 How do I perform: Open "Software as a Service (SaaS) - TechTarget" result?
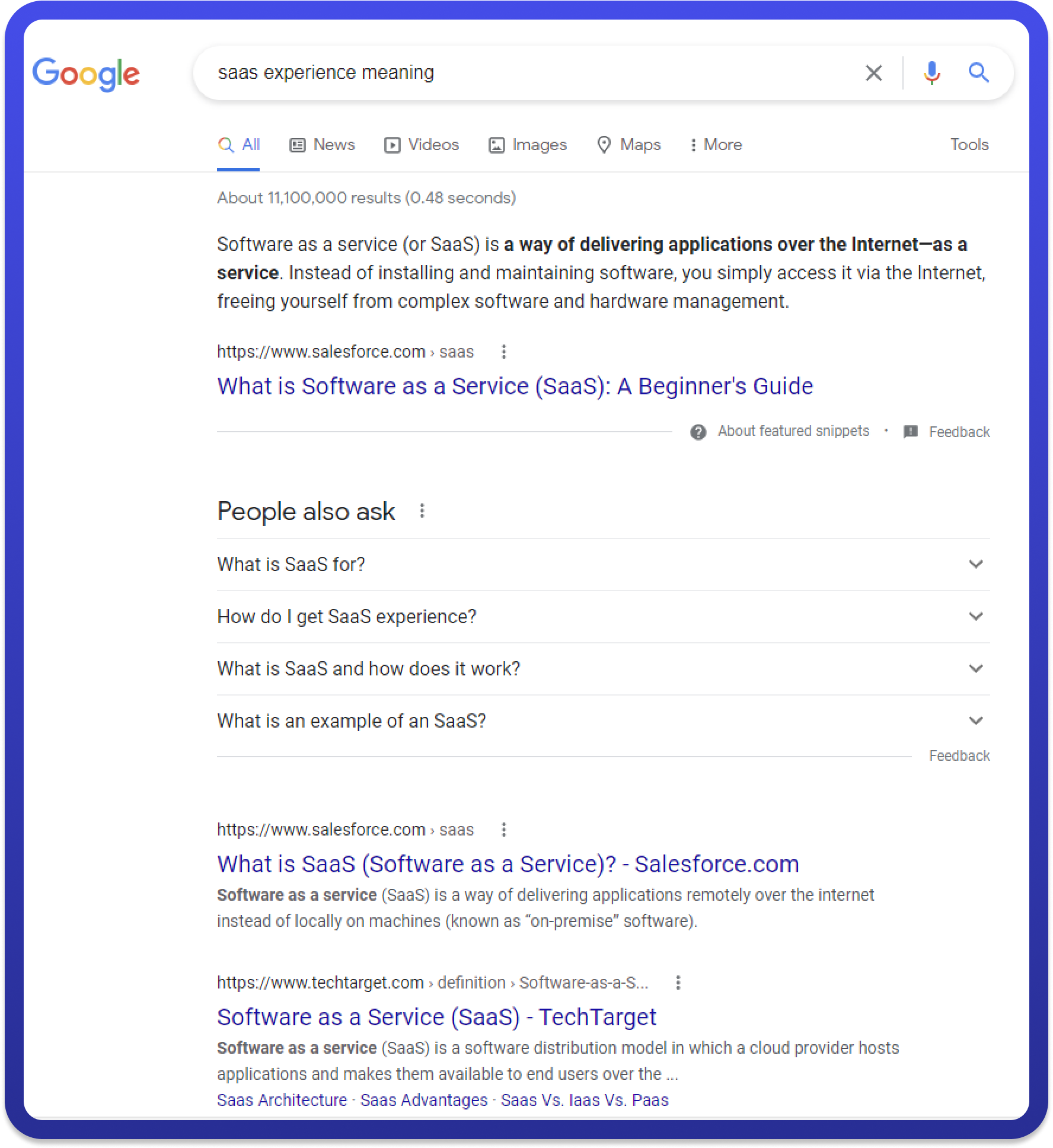[436, 1017]
